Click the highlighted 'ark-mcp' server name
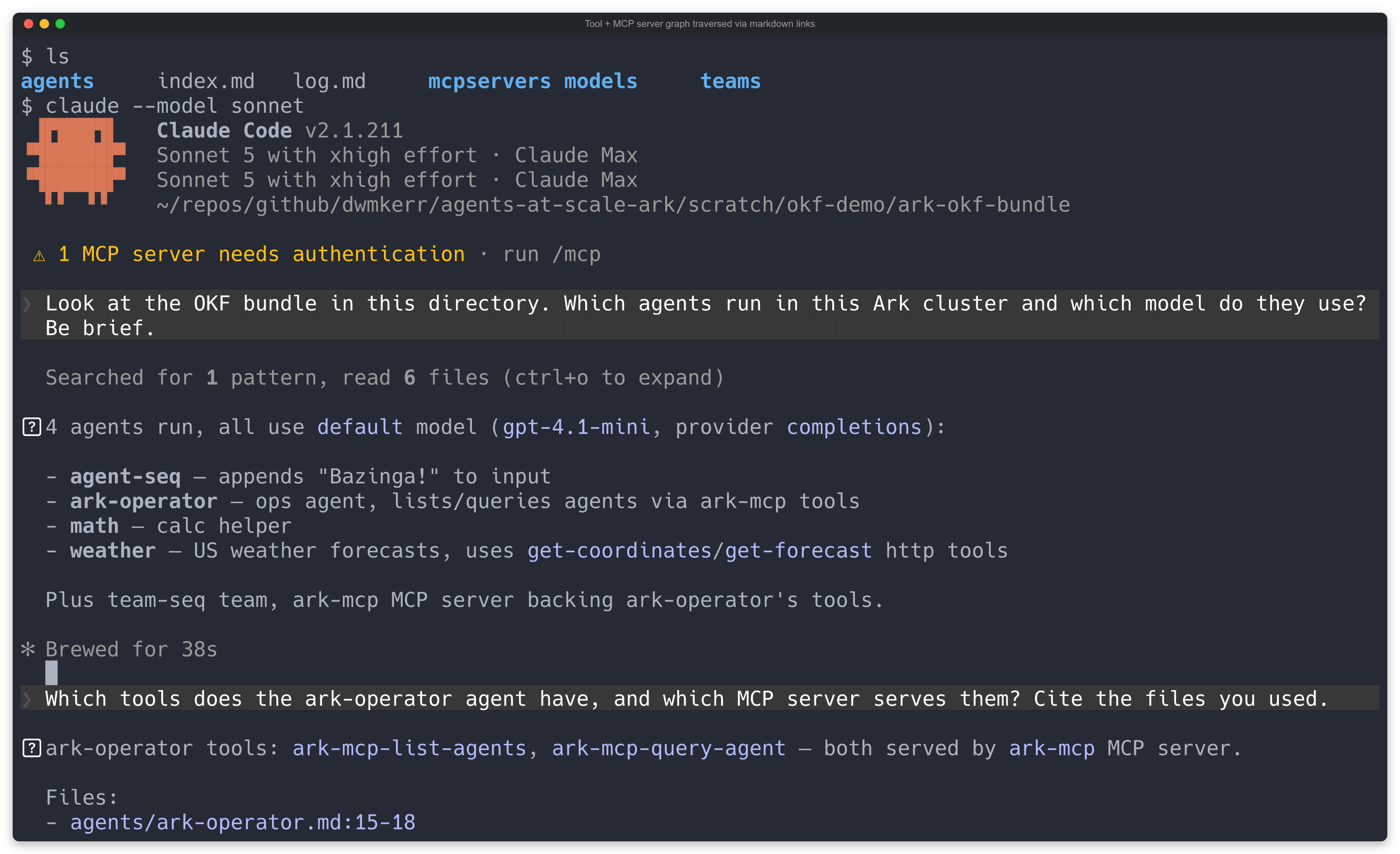 point(1052,748)
